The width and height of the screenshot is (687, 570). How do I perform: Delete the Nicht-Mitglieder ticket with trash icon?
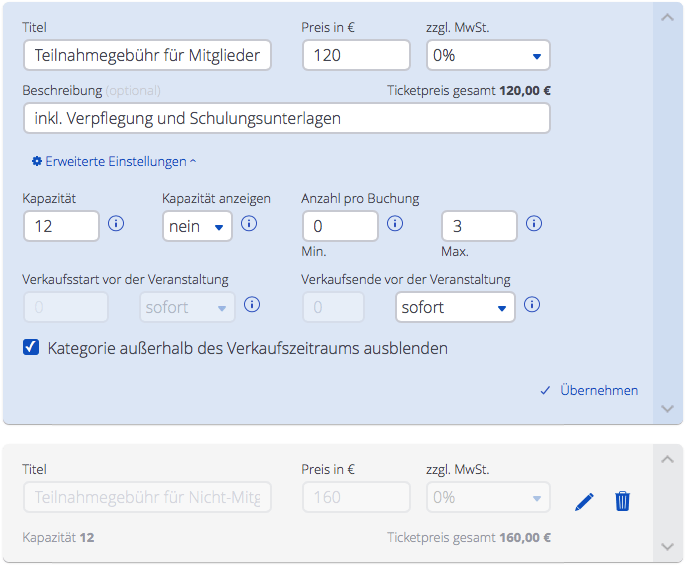622,501
